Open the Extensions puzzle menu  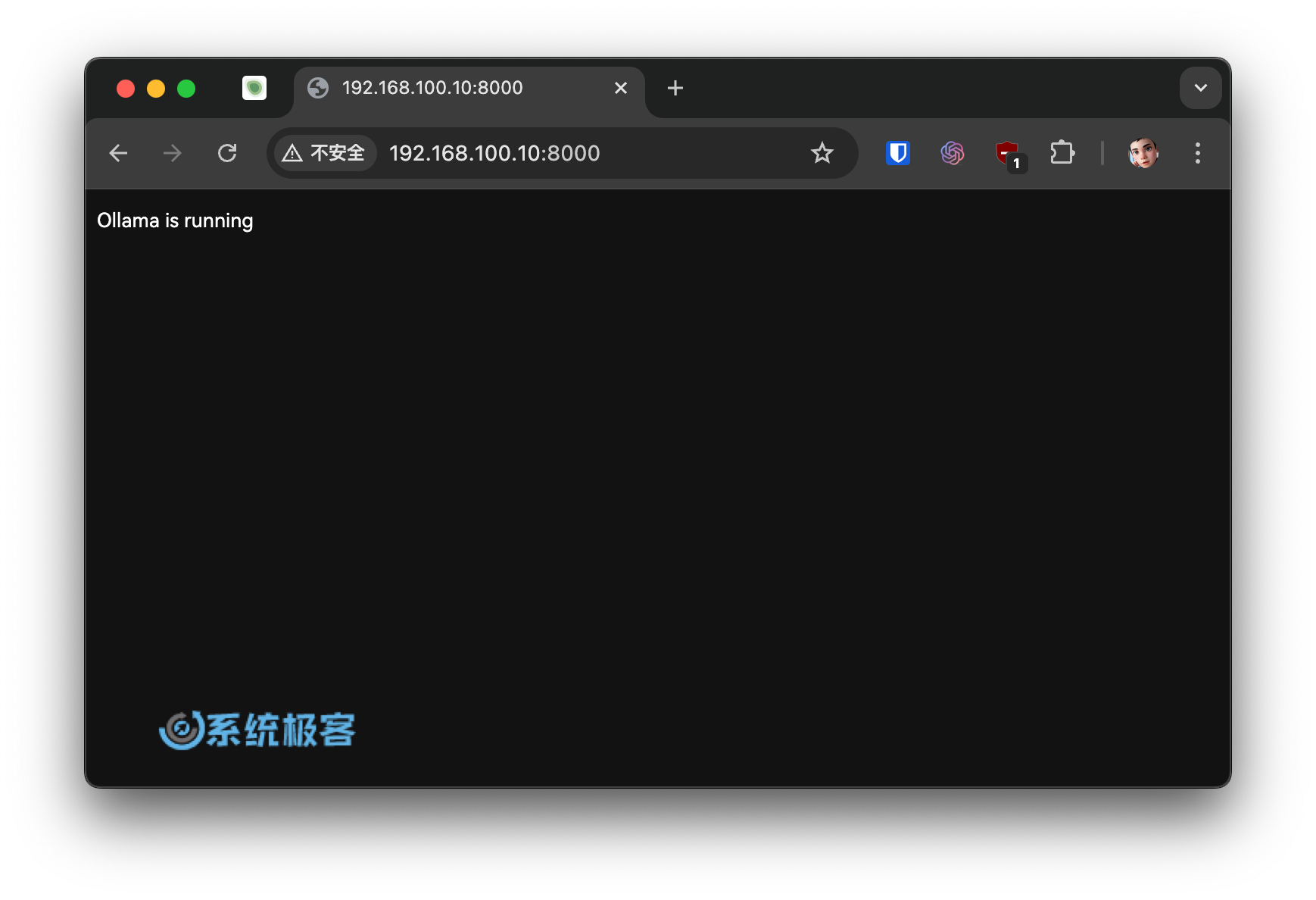tap(1062, 153)
